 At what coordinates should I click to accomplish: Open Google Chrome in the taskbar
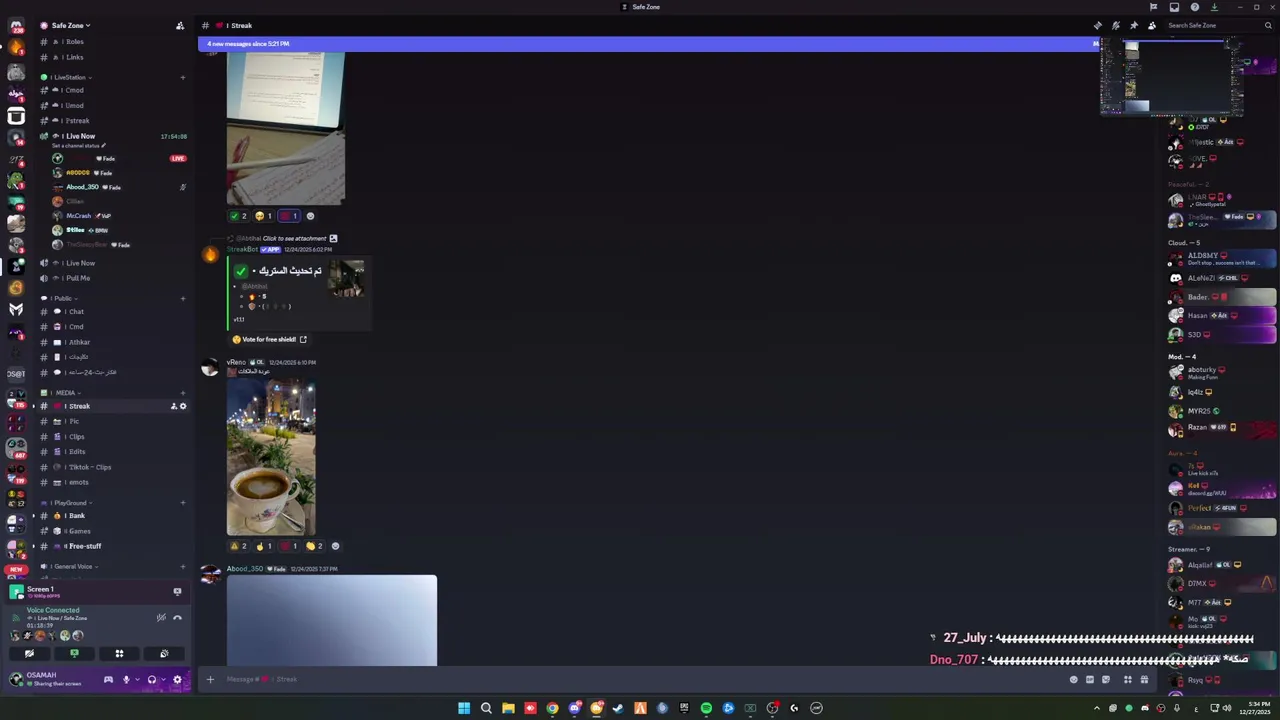click(552, 708)
